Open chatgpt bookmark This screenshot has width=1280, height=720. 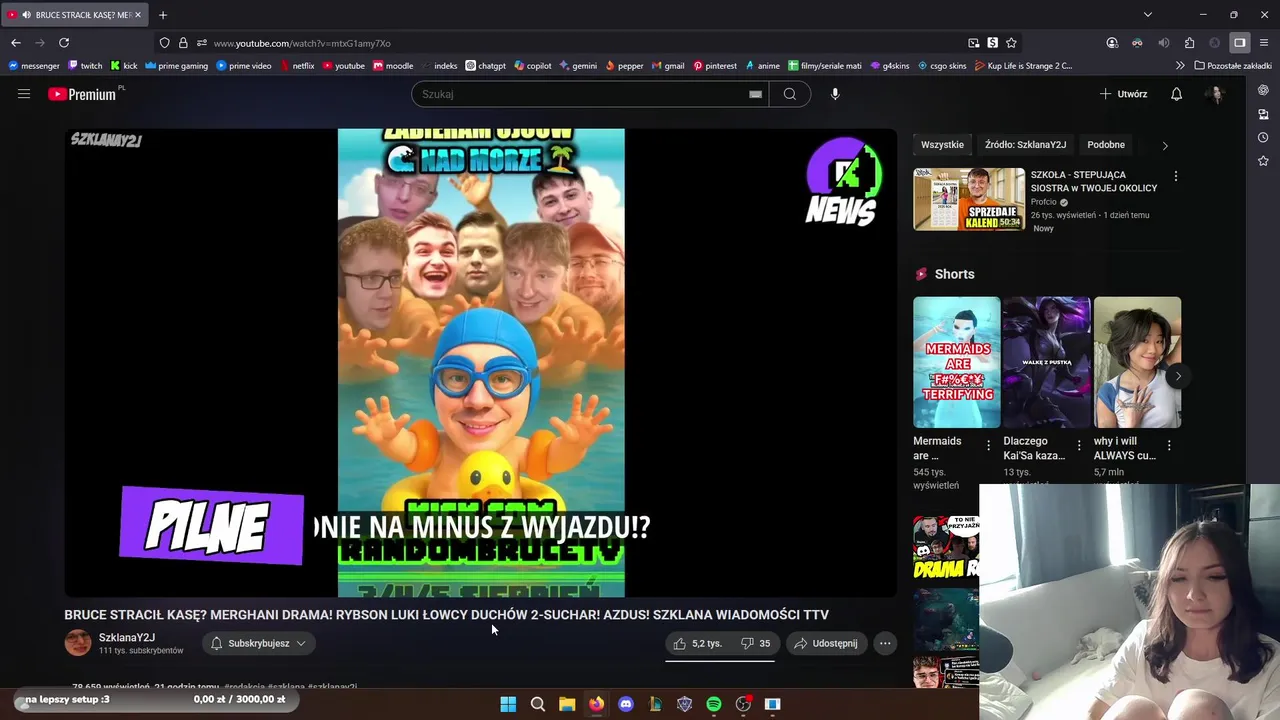tap(485, 66)
